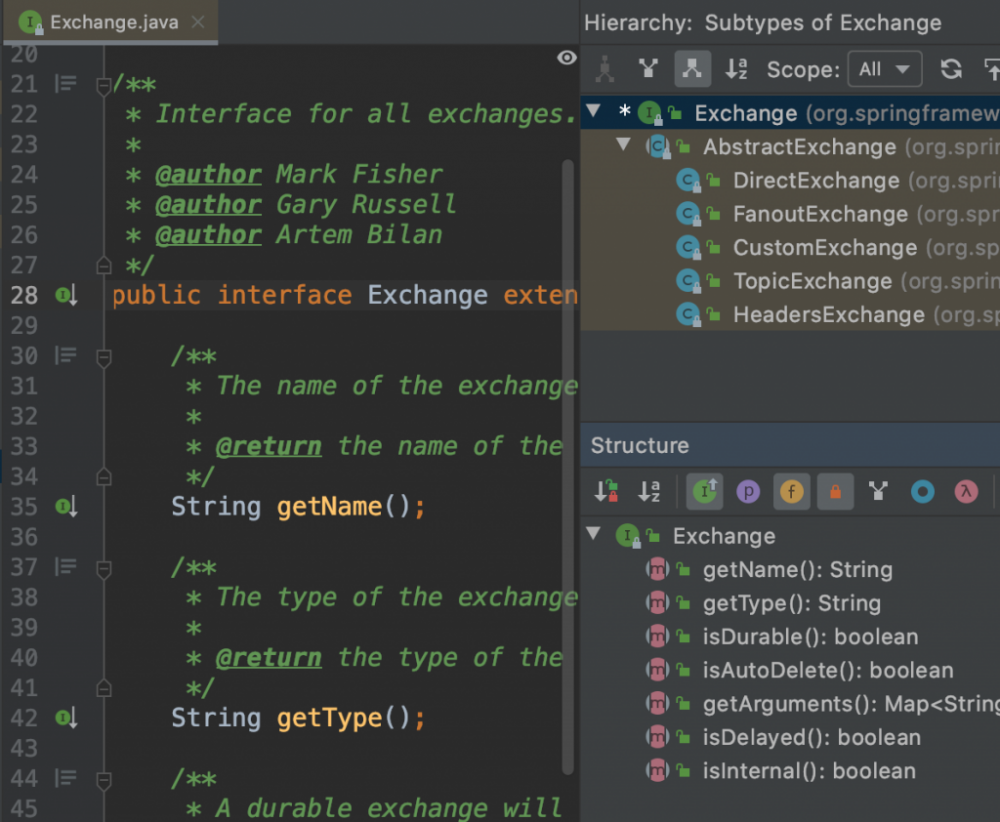The width and height of the screenshot is (1000, 822).
Task: Select the Exchange.java editor tab
Action: [x=112, y=22]
